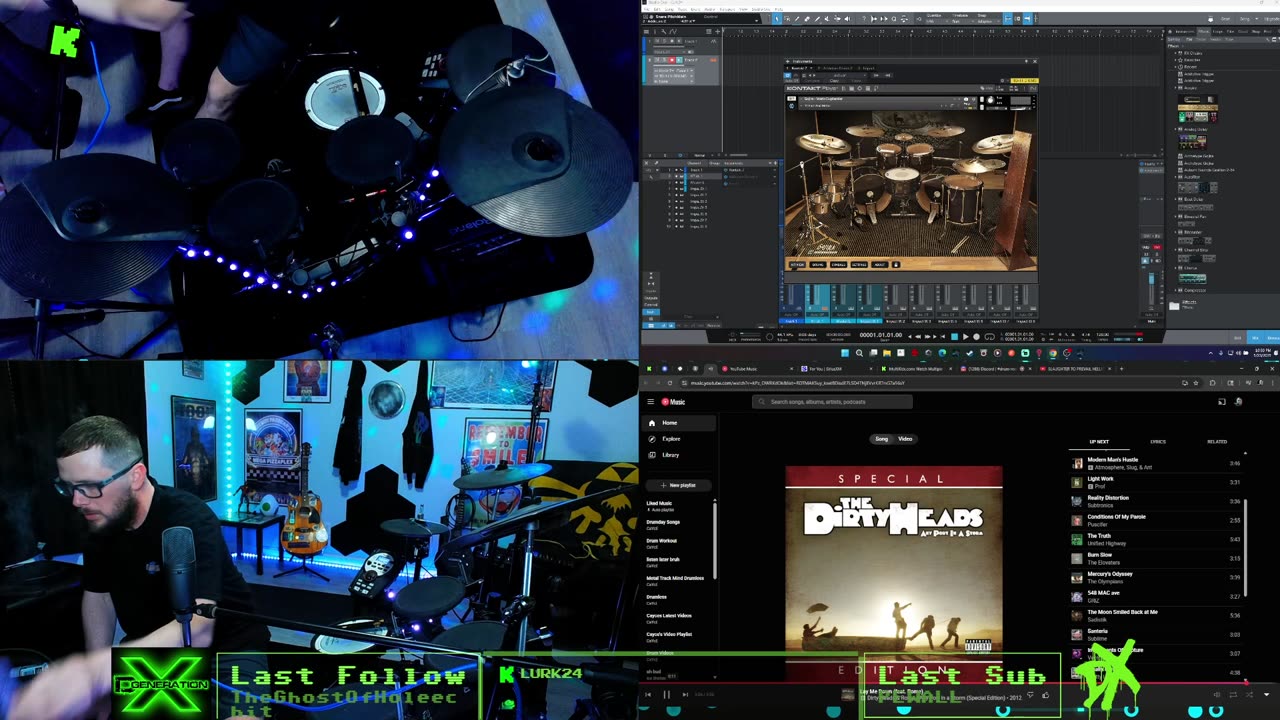The height and width of the screenshot is (720, 1280).
Task: Like the current song with thumbs up
Action: (x=1045, y=695)
